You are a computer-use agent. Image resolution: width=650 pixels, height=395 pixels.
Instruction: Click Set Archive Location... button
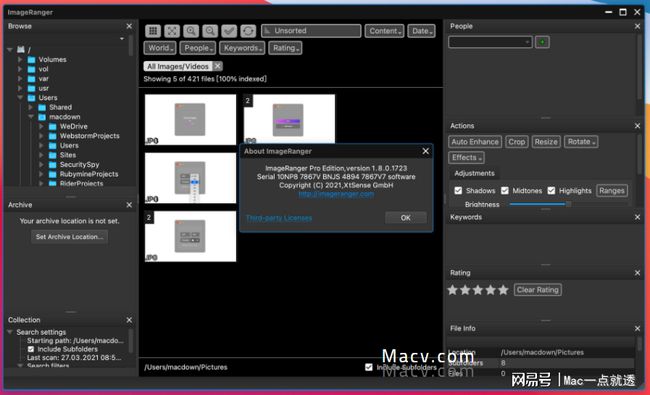[x=69, y=237]
